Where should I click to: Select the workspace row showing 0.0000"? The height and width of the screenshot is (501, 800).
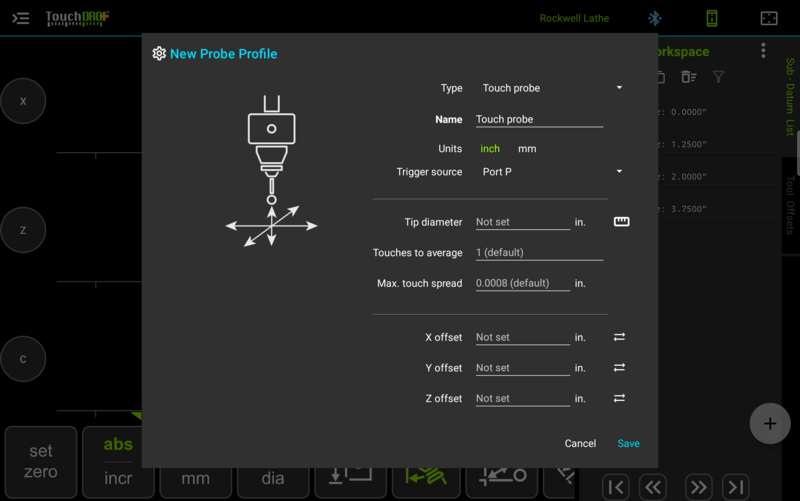click(x=718, y=112)
